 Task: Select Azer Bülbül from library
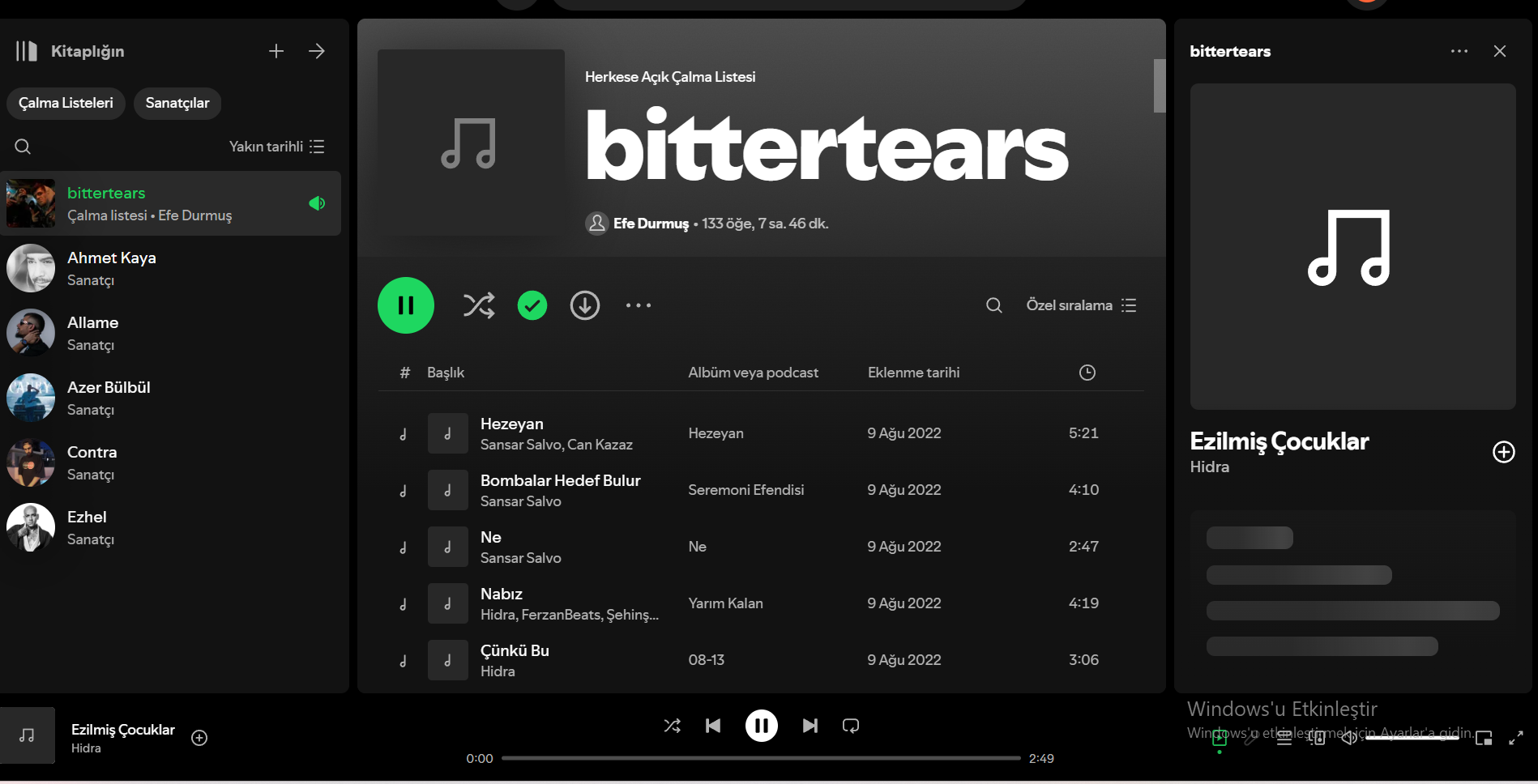pos(171,398)
